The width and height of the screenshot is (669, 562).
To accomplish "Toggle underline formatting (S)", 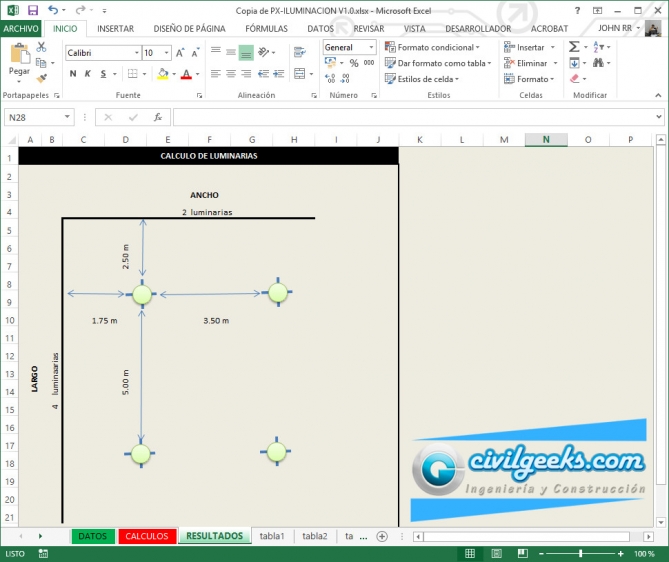I will (x=103, y=74).
